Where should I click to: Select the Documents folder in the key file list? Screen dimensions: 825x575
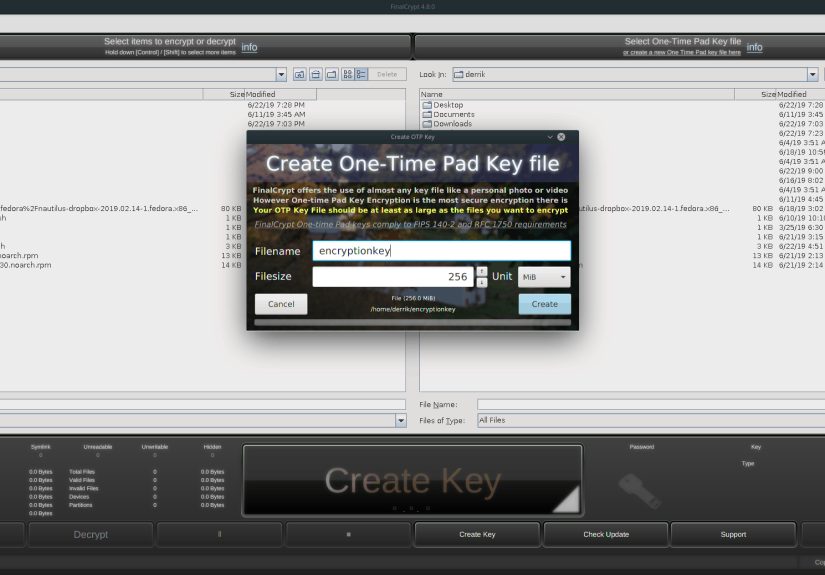[448, 115]
